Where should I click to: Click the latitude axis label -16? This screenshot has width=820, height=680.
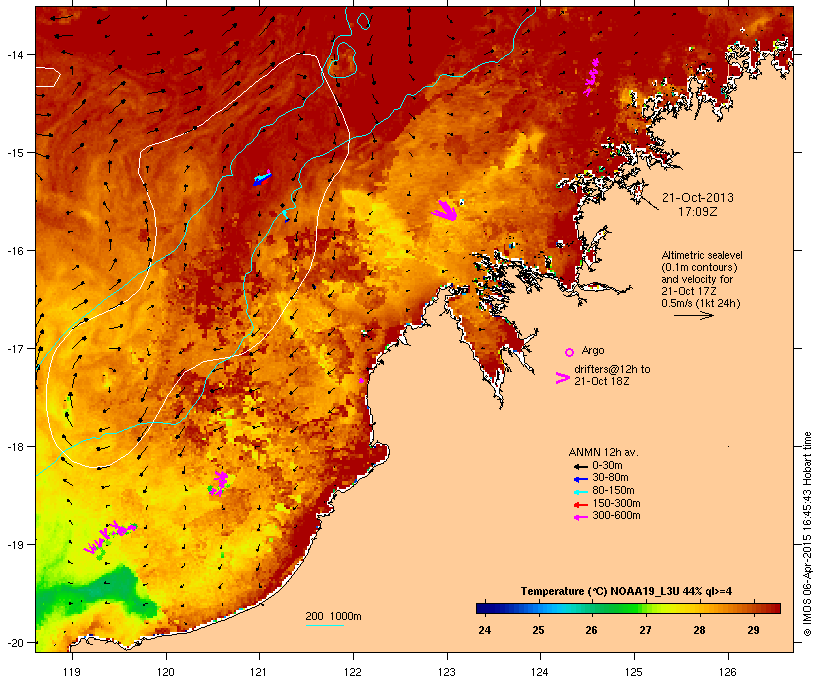pyautogui.click(x=15, y=251)
